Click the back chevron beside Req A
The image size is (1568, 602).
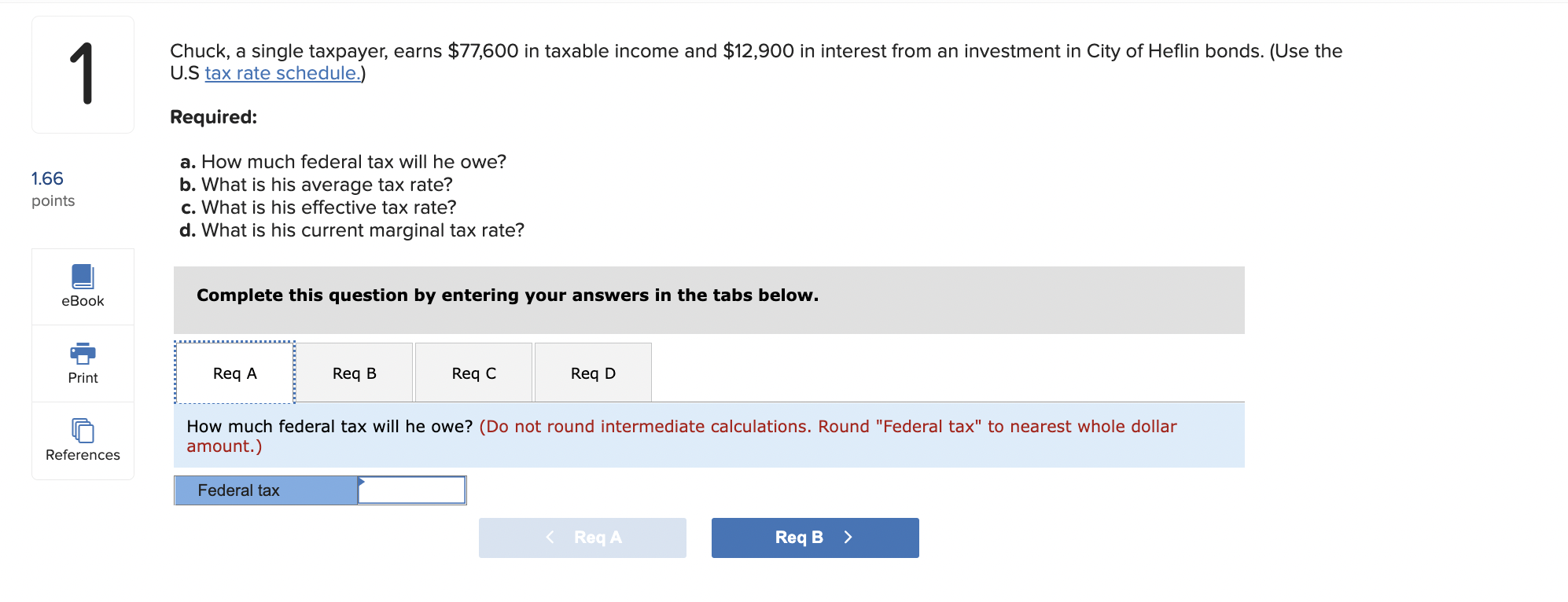pyautogui.click(x=549, y=538)
